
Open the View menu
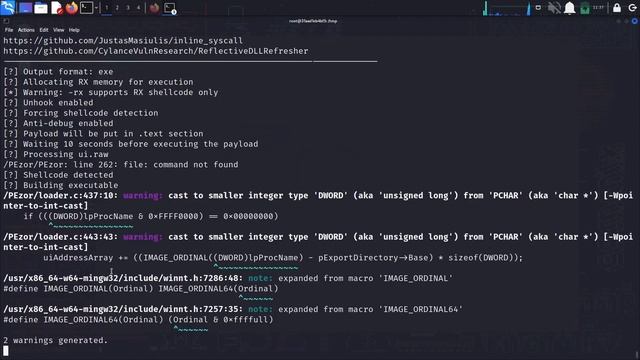click(58, 30)
